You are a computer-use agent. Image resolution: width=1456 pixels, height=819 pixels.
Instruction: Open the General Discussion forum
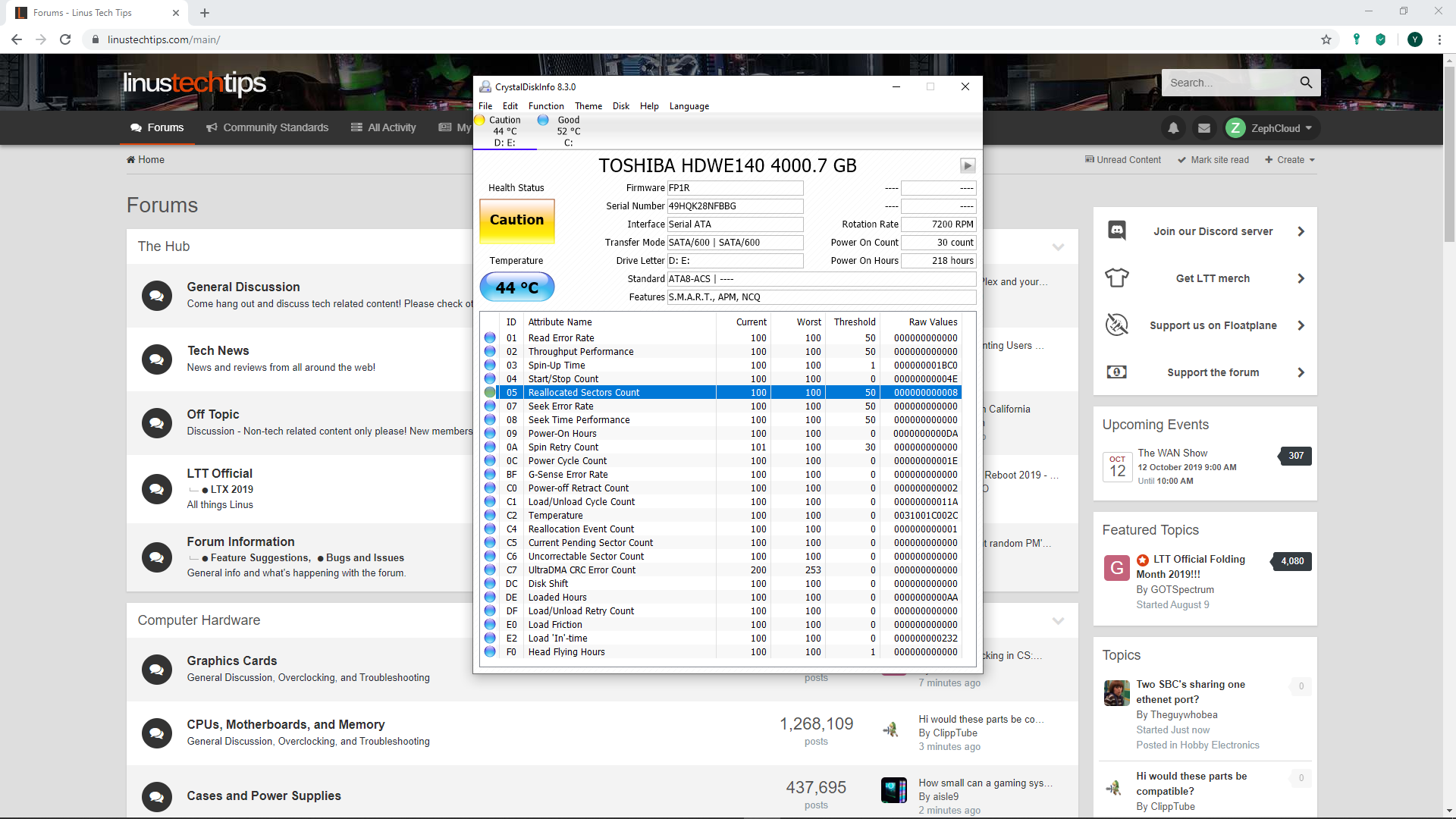point(243,287)
